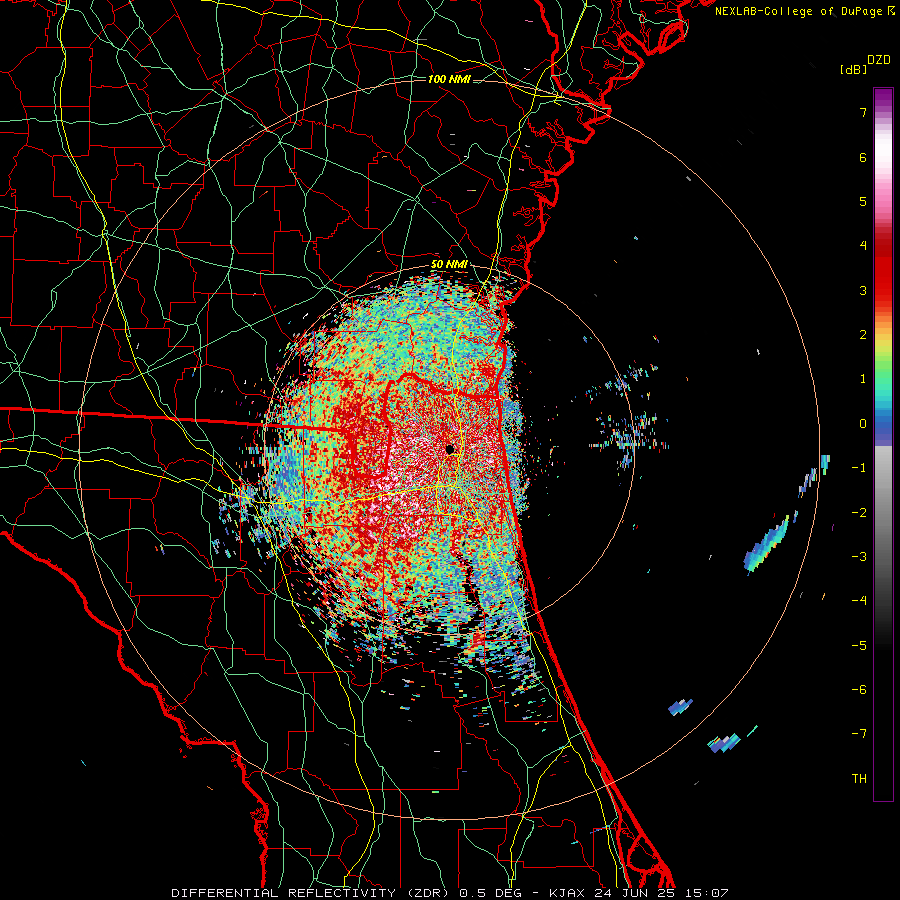900x900 pixels.
Task: Click the 4 value on the color scale
Action: point(863,246)
